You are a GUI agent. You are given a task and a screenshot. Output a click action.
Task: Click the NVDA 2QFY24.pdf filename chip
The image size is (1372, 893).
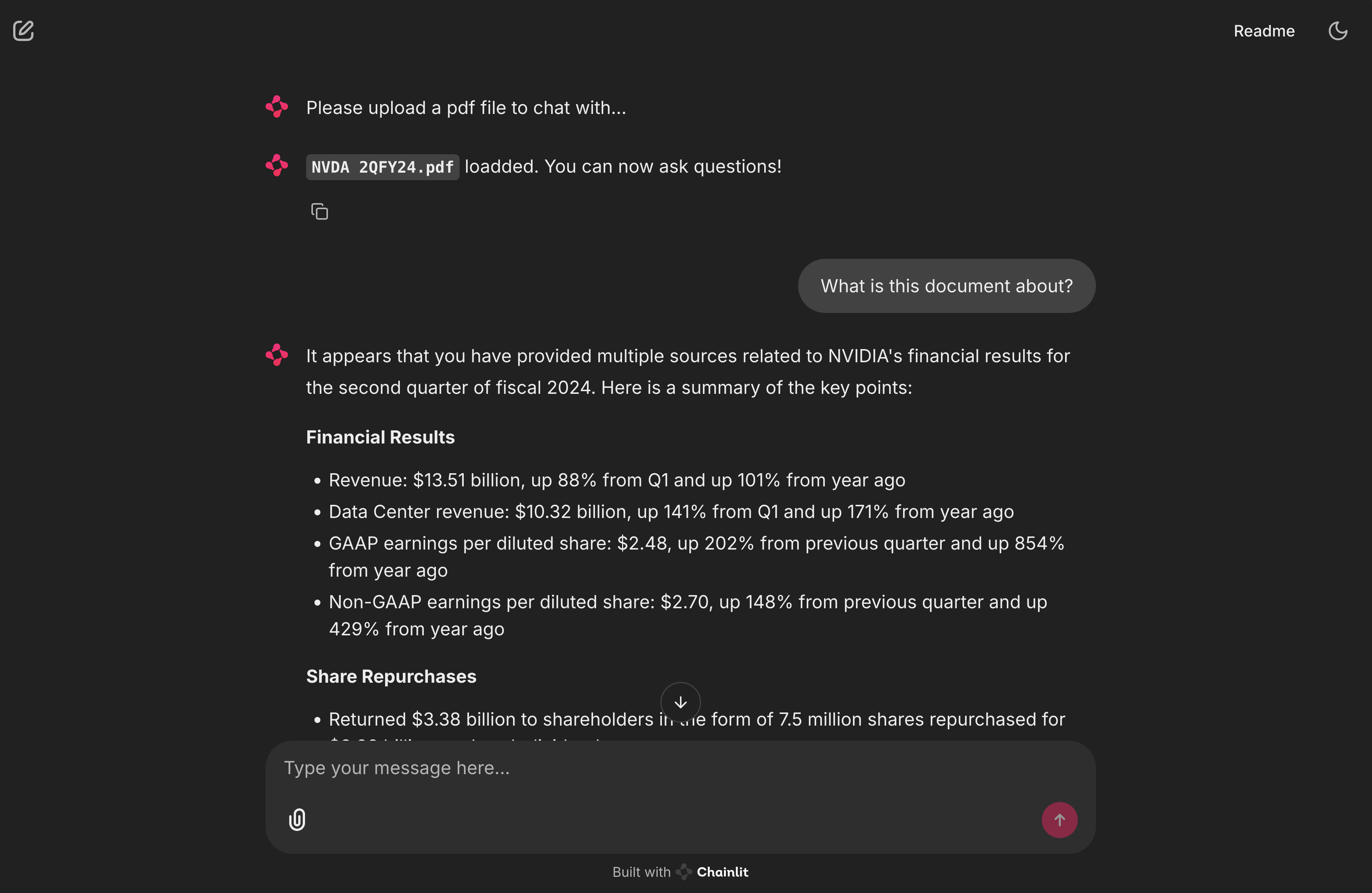[382, 167]
